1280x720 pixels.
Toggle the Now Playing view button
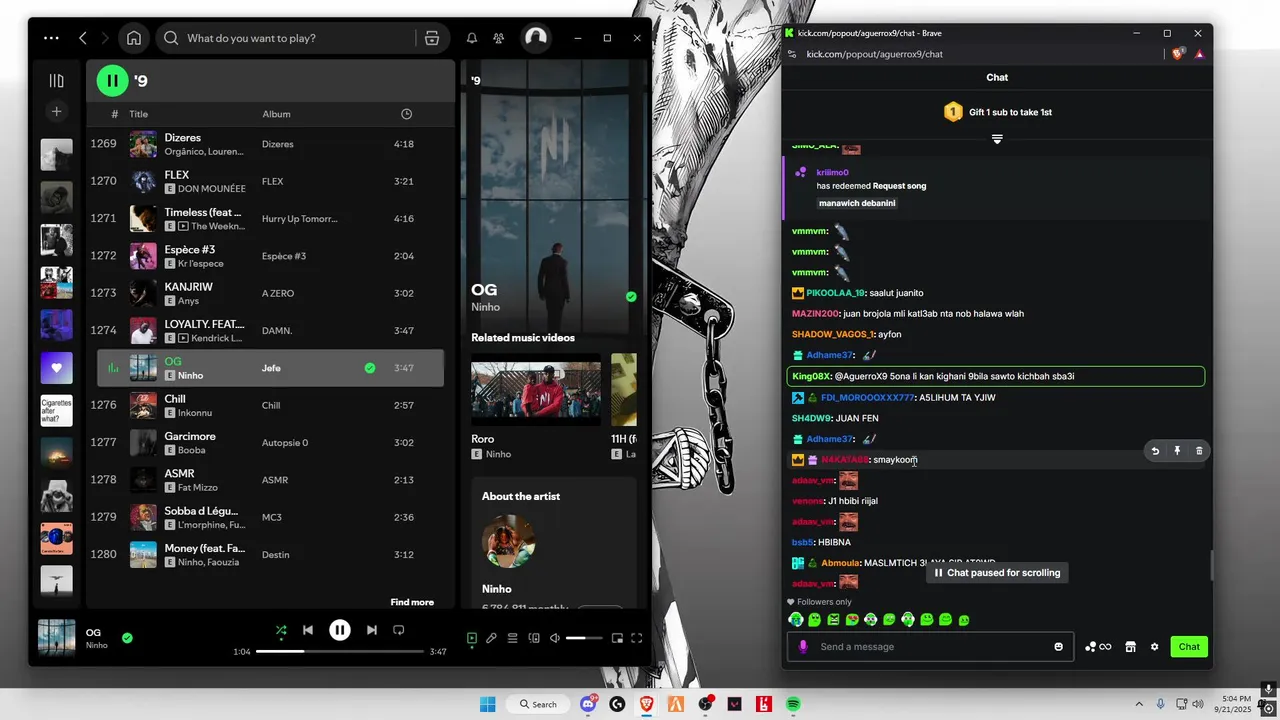click(472, 638)
